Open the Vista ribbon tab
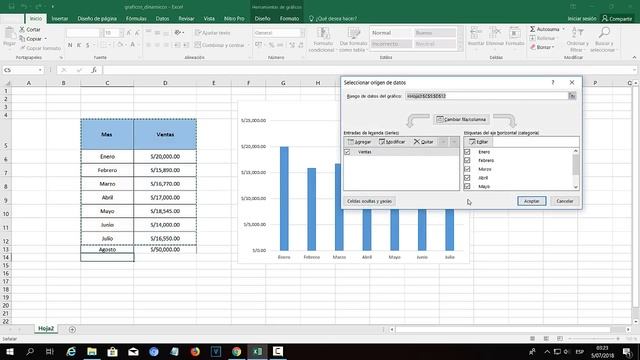The width and height of the screenshot is (640, 360). pyautogui.click(x=209, y=18)
